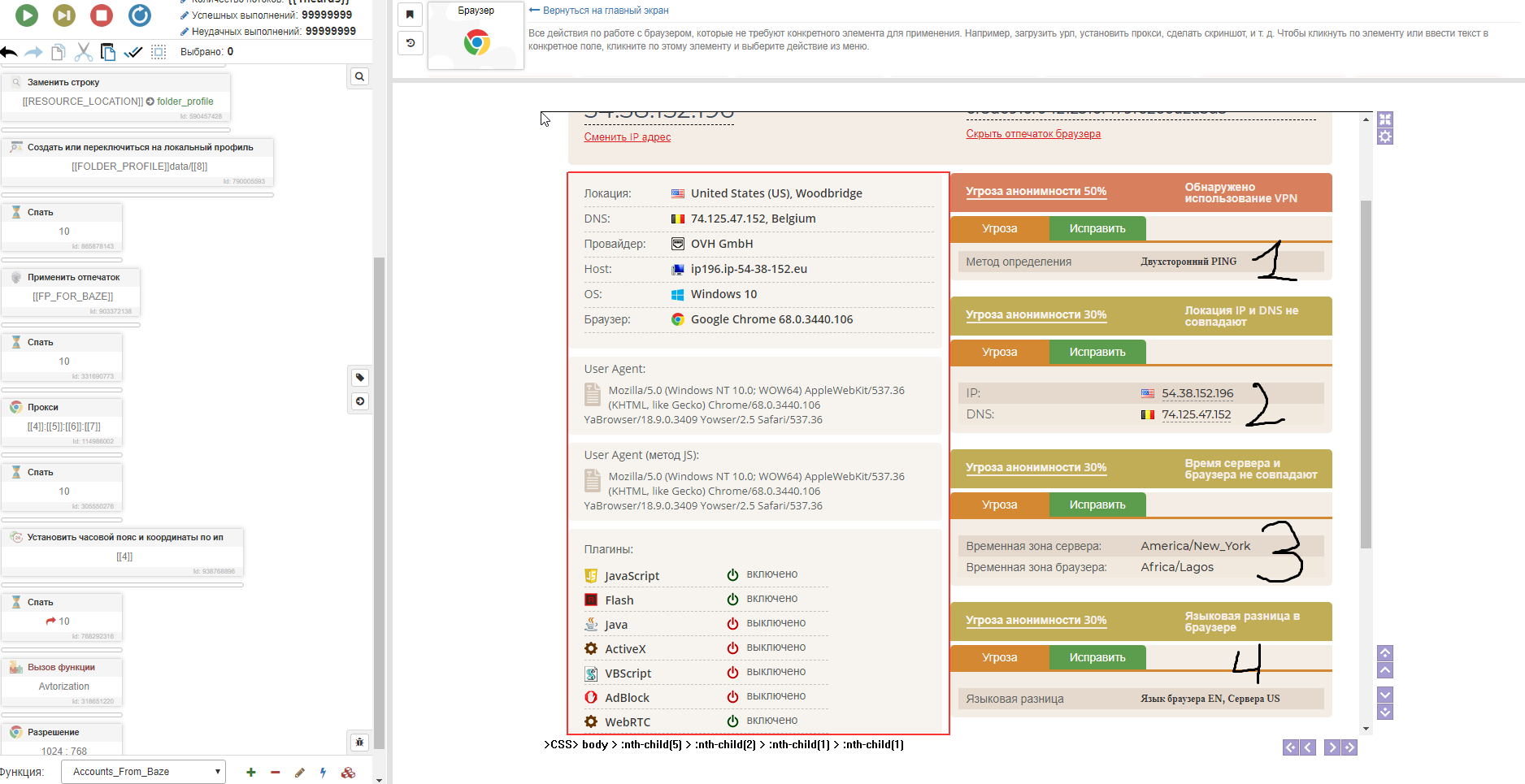
Task: Select Исправить tab under VPN threat
Action: pyautogui.click(x=1097, y=228)
